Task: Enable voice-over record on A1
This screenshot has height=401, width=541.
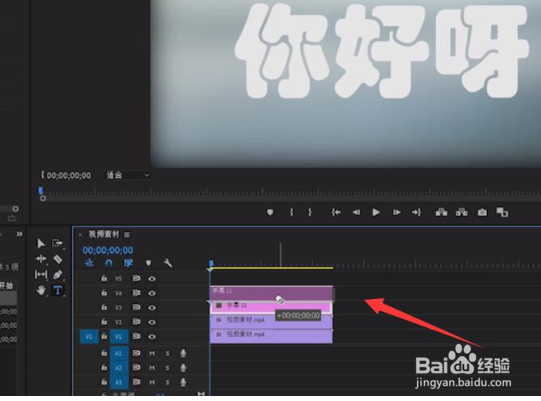Action: coord(183,353)
